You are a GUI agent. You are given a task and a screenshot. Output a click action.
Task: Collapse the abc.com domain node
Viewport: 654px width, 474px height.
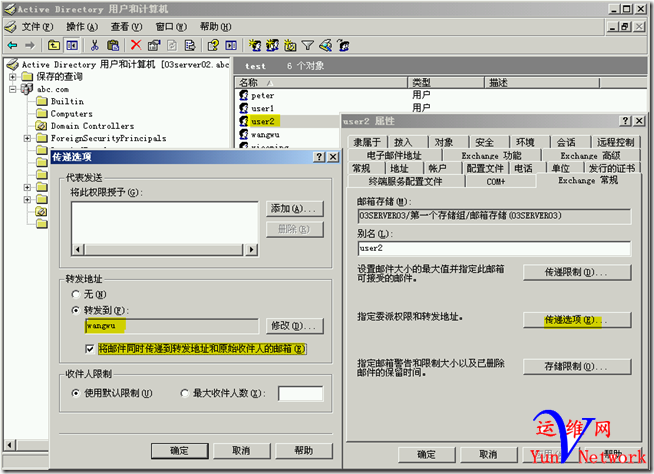tap(13, 89)
